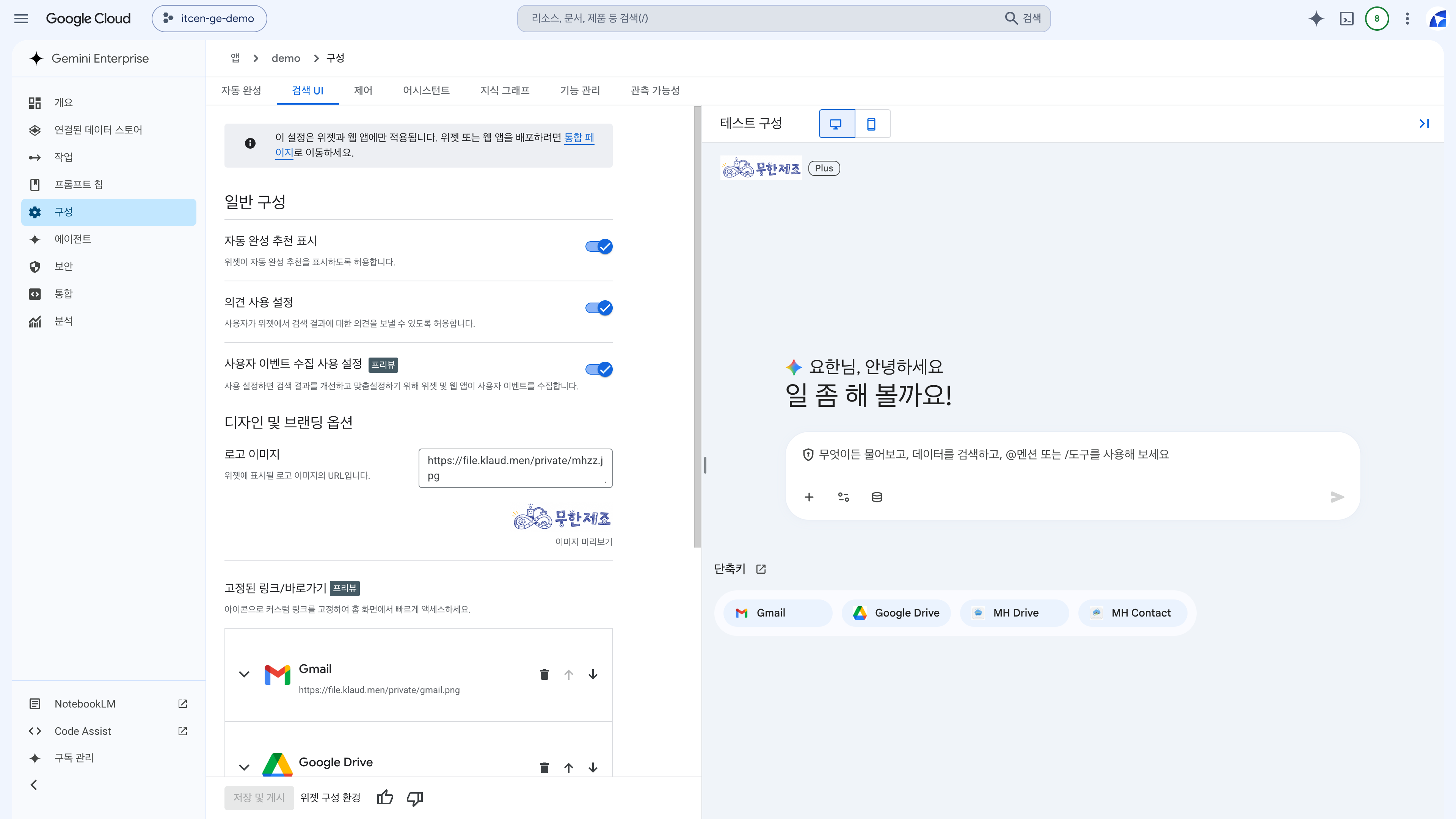
Task: Open the 제어 tab
Action: [x=363, y=91]
